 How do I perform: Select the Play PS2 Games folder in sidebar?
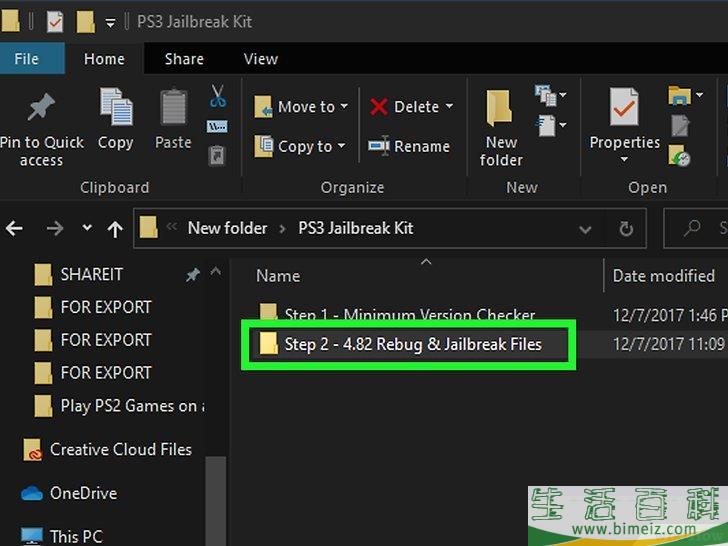click(x=120, y=406)
